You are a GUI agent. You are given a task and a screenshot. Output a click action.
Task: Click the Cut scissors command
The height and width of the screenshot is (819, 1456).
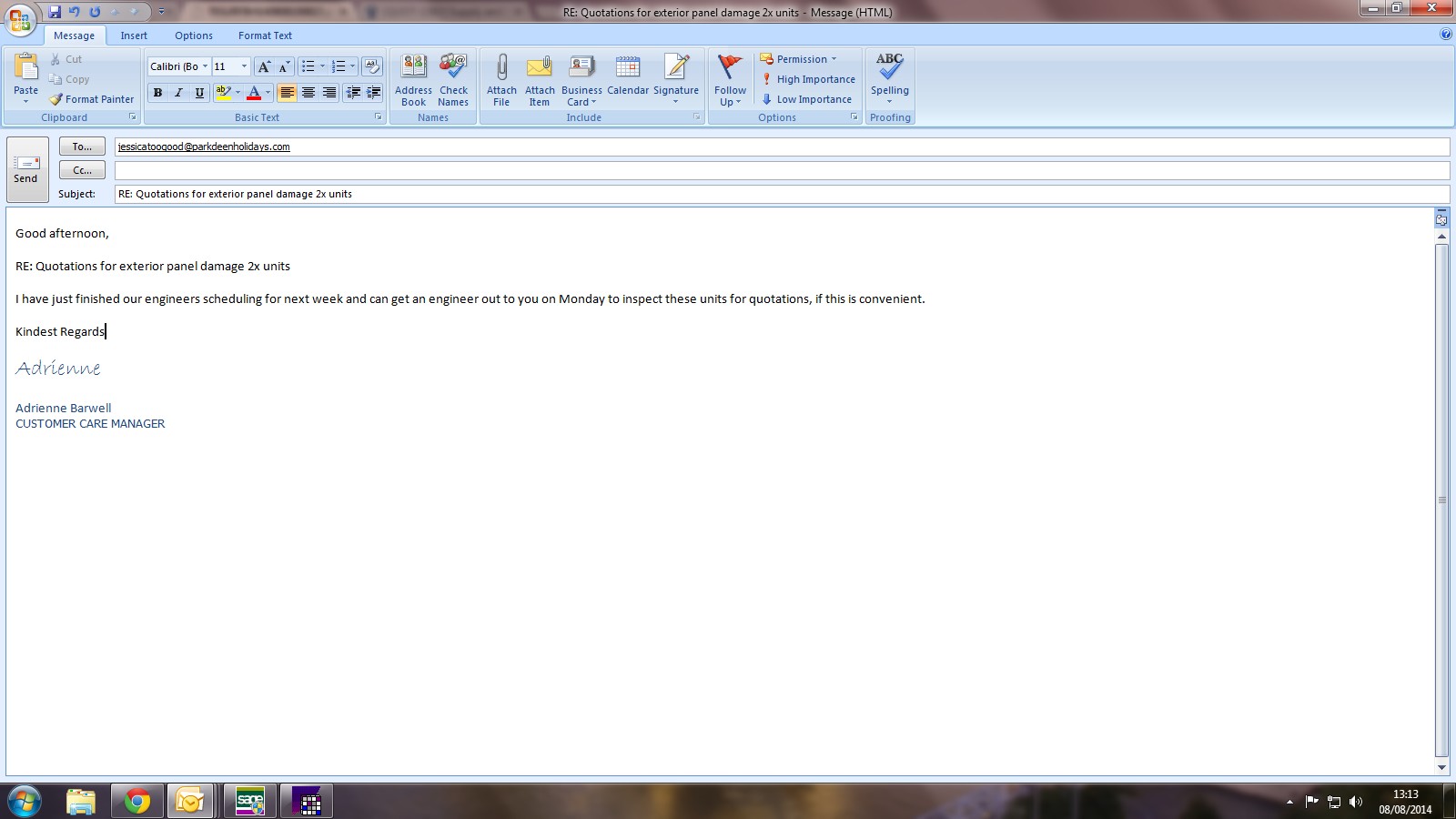coord(66,59)
